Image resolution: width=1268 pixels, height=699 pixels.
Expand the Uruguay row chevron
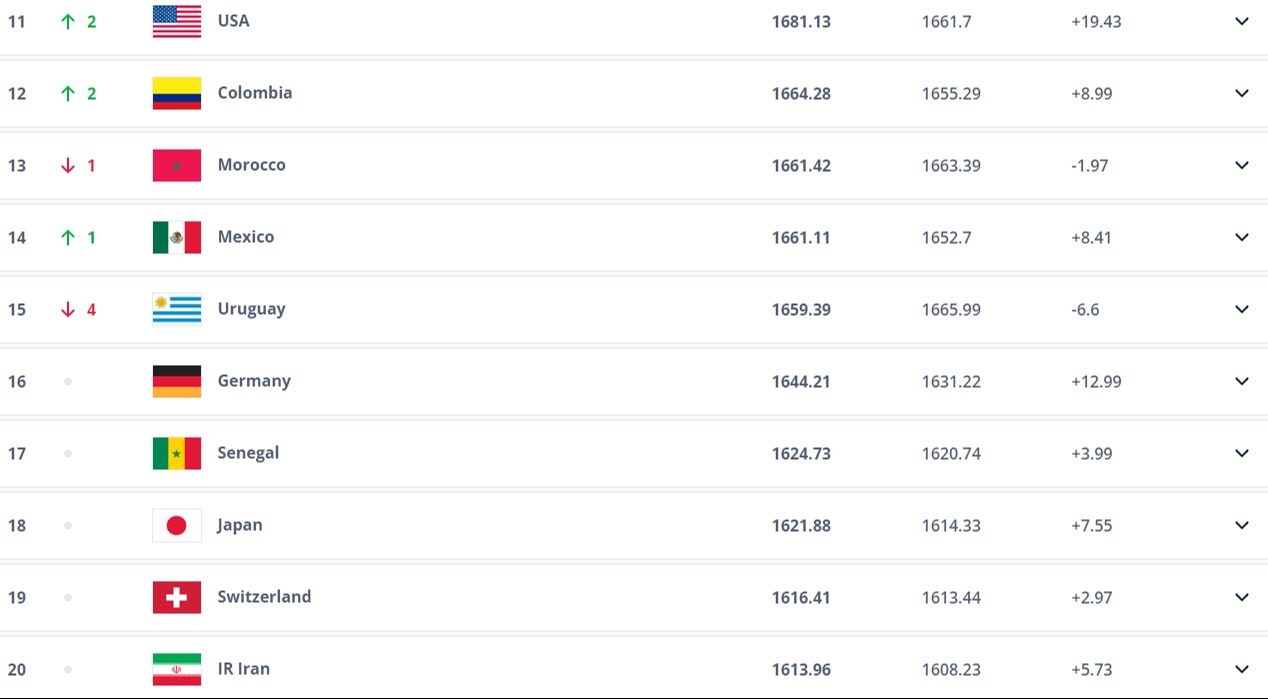coord(1241,309)
